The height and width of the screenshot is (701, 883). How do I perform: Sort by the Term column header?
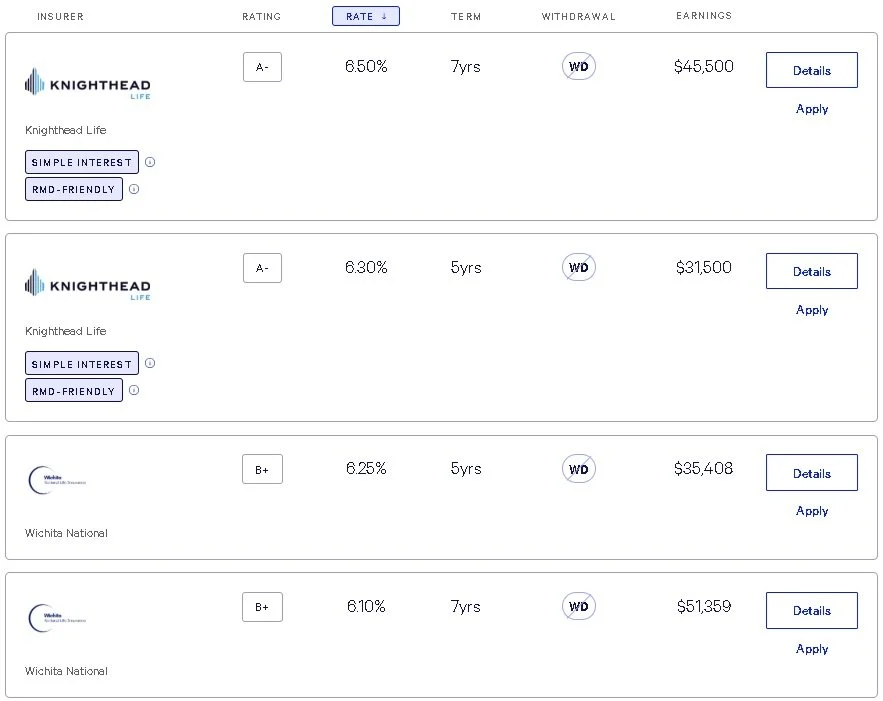point(465,16)
